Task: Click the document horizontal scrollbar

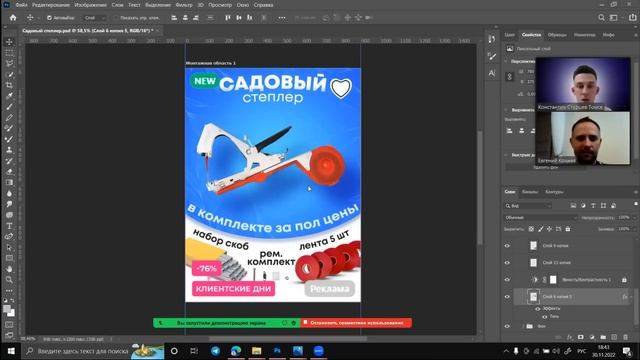Action: (x=288, y=338)
